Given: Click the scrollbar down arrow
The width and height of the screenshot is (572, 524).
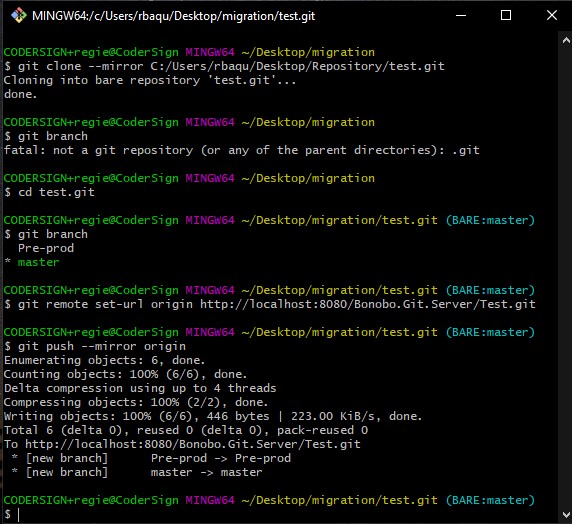Looking at the screenshot, I should [566, 515].
